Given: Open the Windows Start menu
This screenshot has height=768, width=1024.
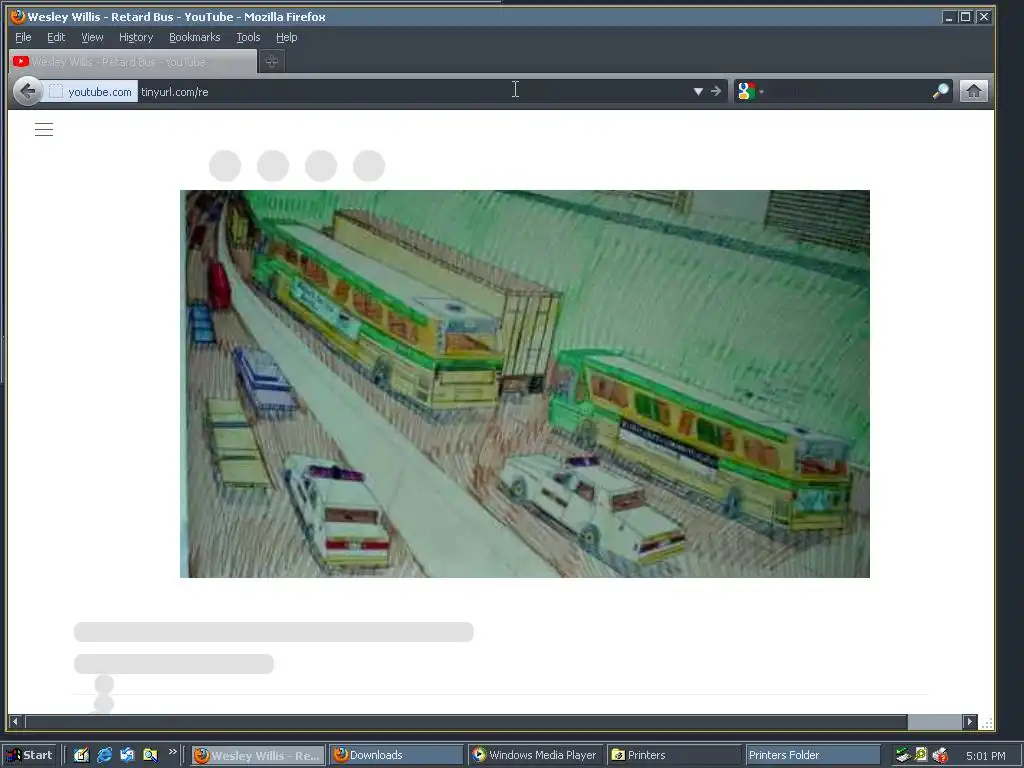Looking at the screenshot, I should click(x=29, y=755).
